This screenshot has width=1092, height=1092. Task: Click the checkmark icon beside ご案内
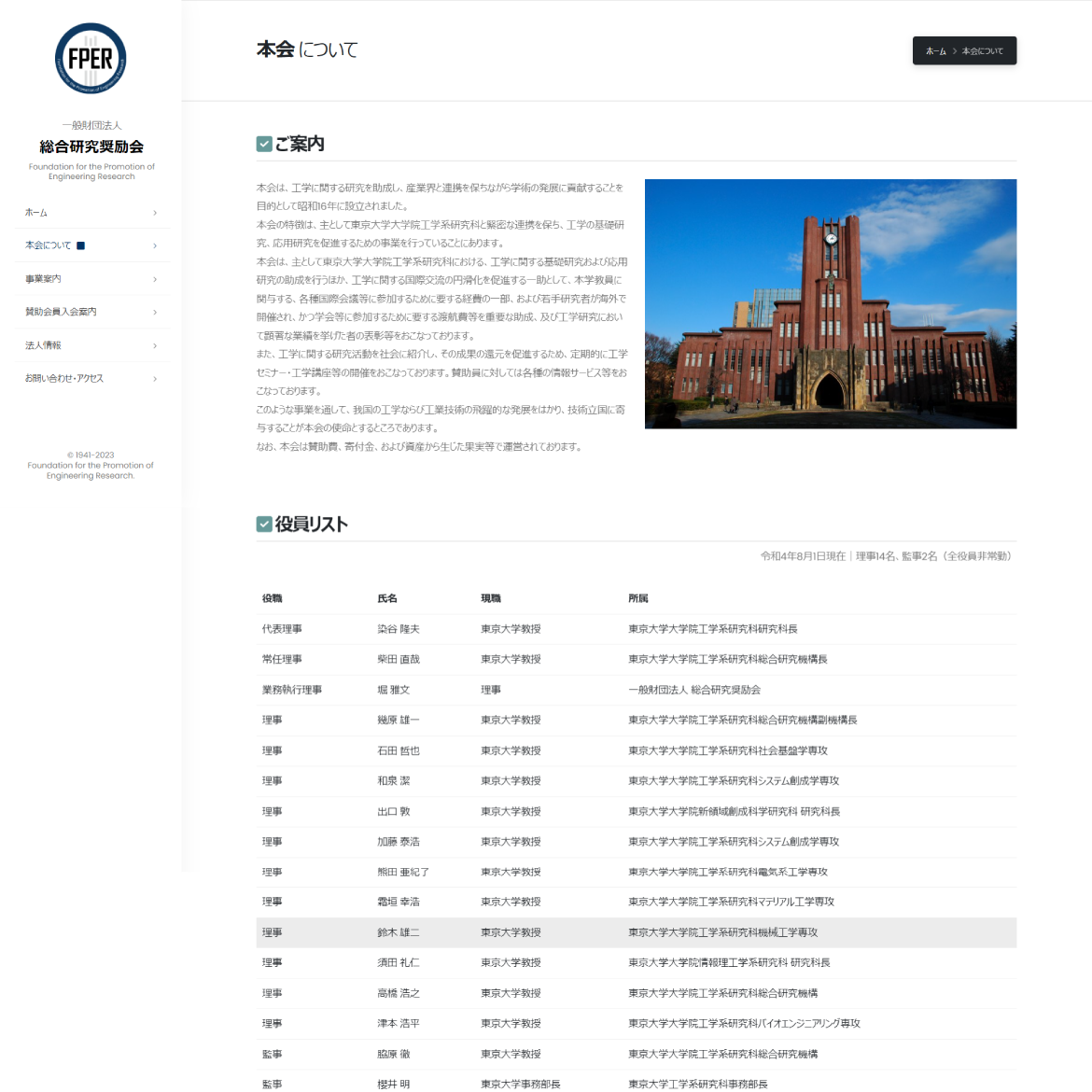264,144
